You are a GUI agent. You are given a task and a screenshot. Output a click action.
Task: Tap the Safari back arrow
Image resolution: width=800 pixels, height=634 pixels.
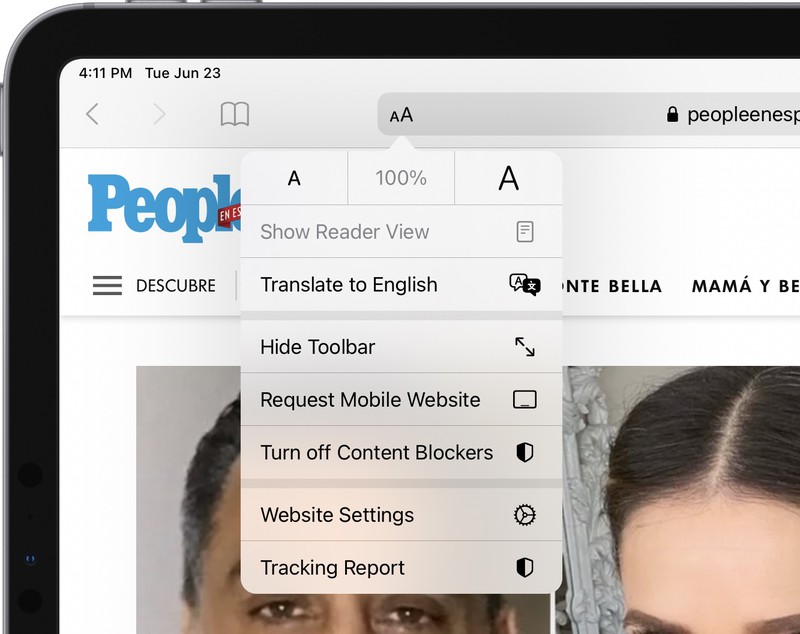92,114
